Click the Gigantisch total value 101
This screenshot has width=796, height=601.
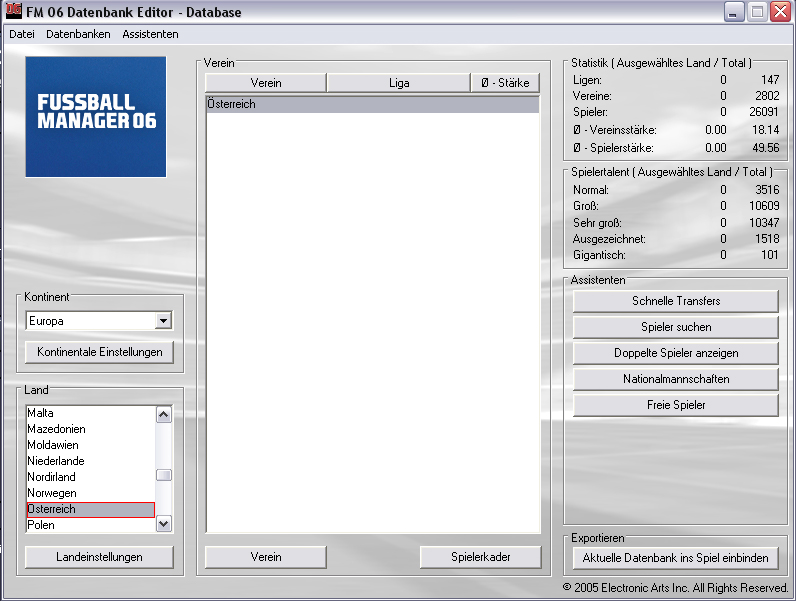pyautogui.click(x=770, y=255)
